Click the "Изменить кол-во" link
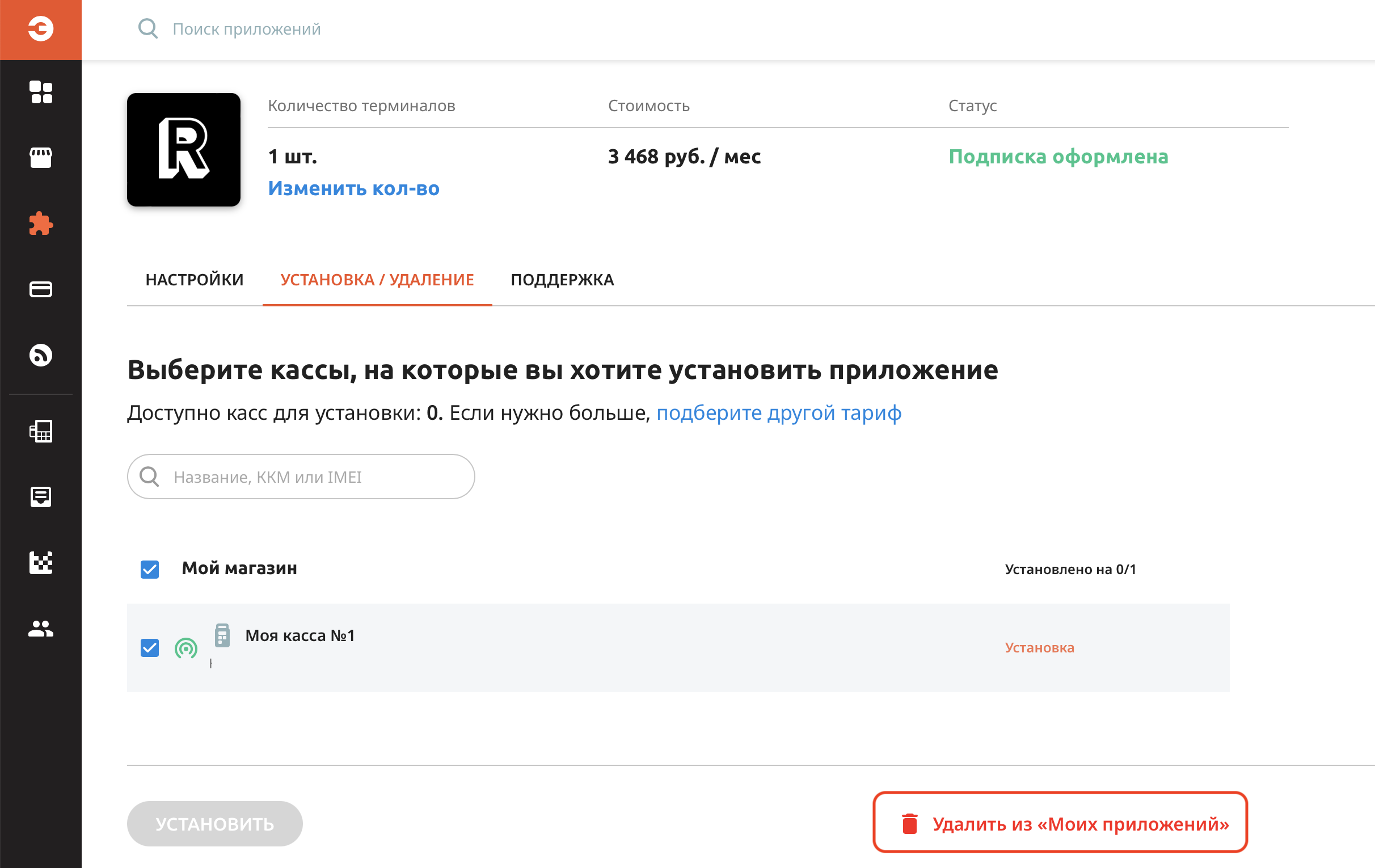 point(353,188)
